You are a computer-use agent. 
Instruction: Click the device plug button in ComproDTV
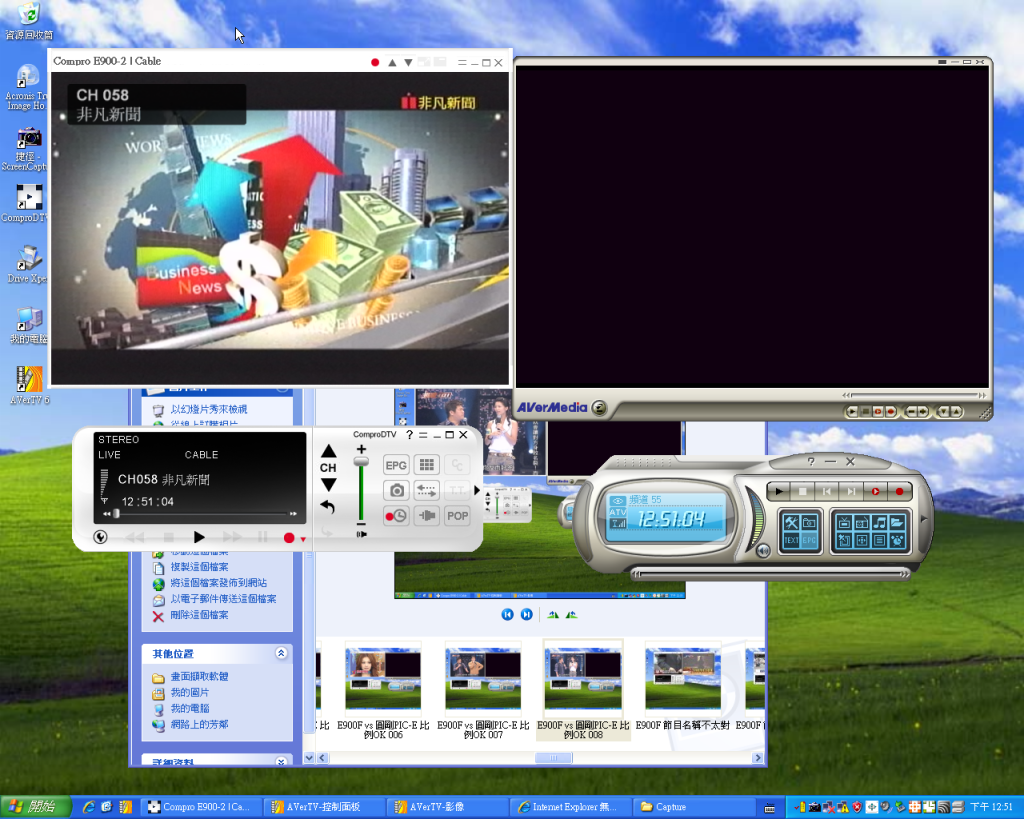[426, 516]
